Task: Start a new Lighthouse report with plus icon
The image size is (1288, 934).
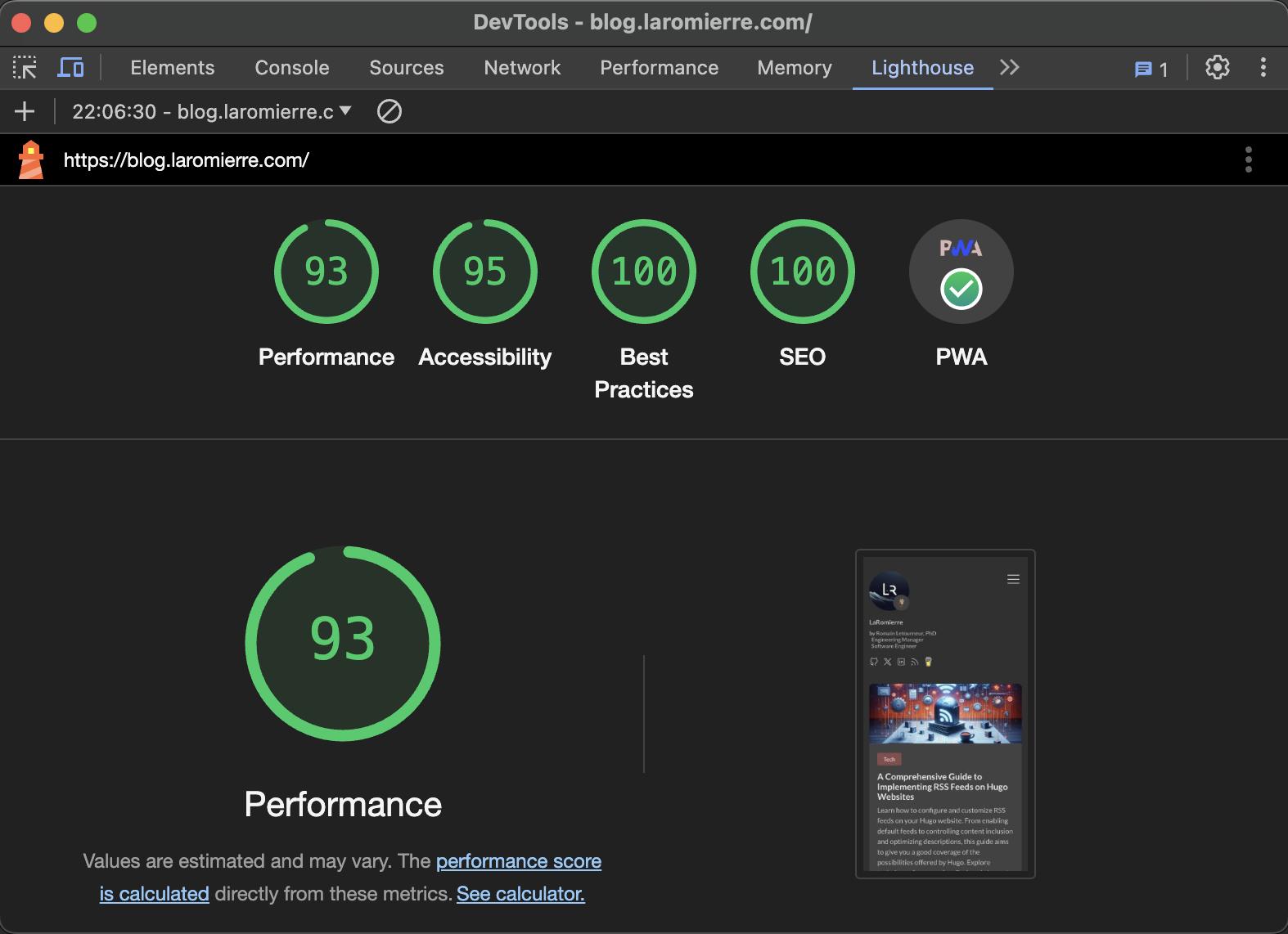Action: pos(25,111)
